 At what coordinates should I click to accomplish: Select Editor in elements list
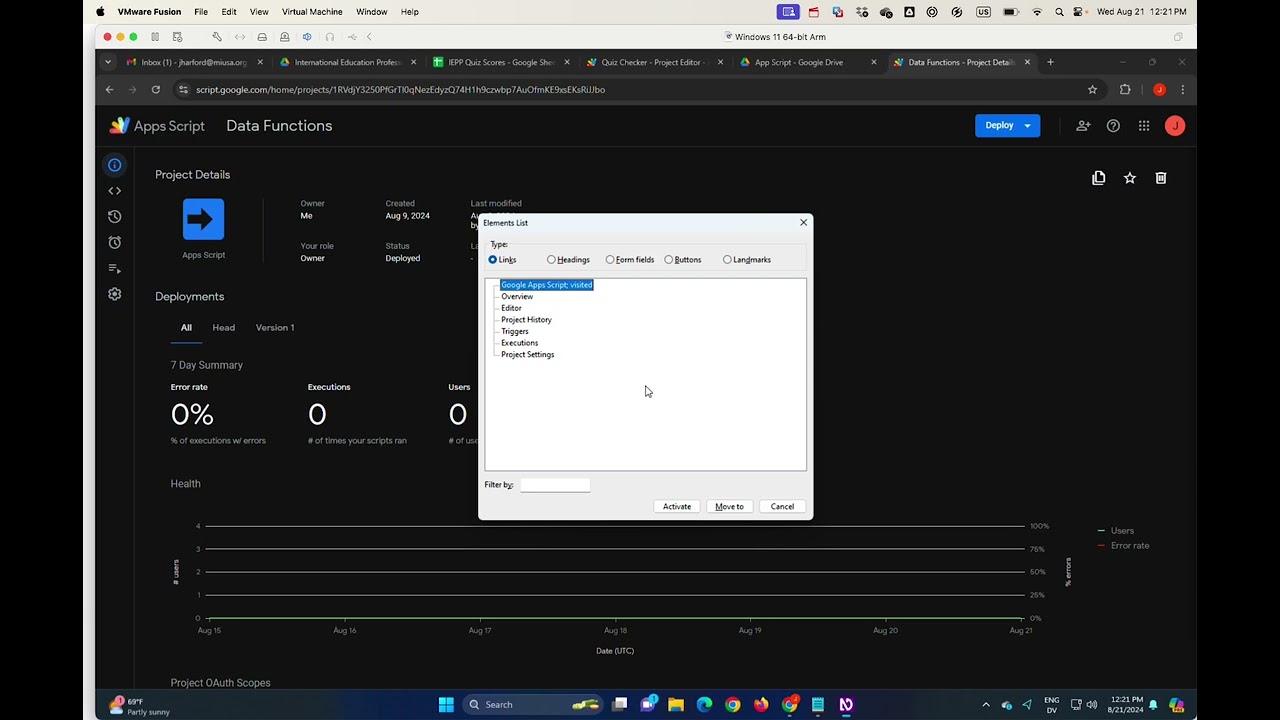coord(511,308)
